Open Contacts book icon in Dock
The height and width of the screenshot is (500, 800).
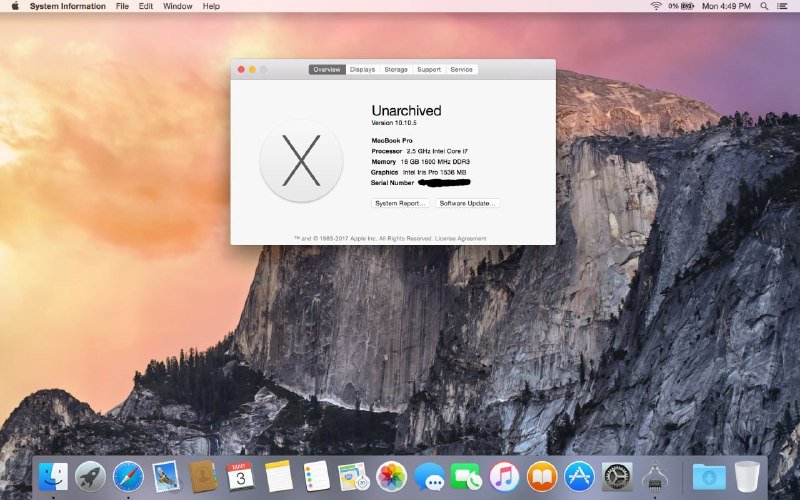tap(203, 477)
